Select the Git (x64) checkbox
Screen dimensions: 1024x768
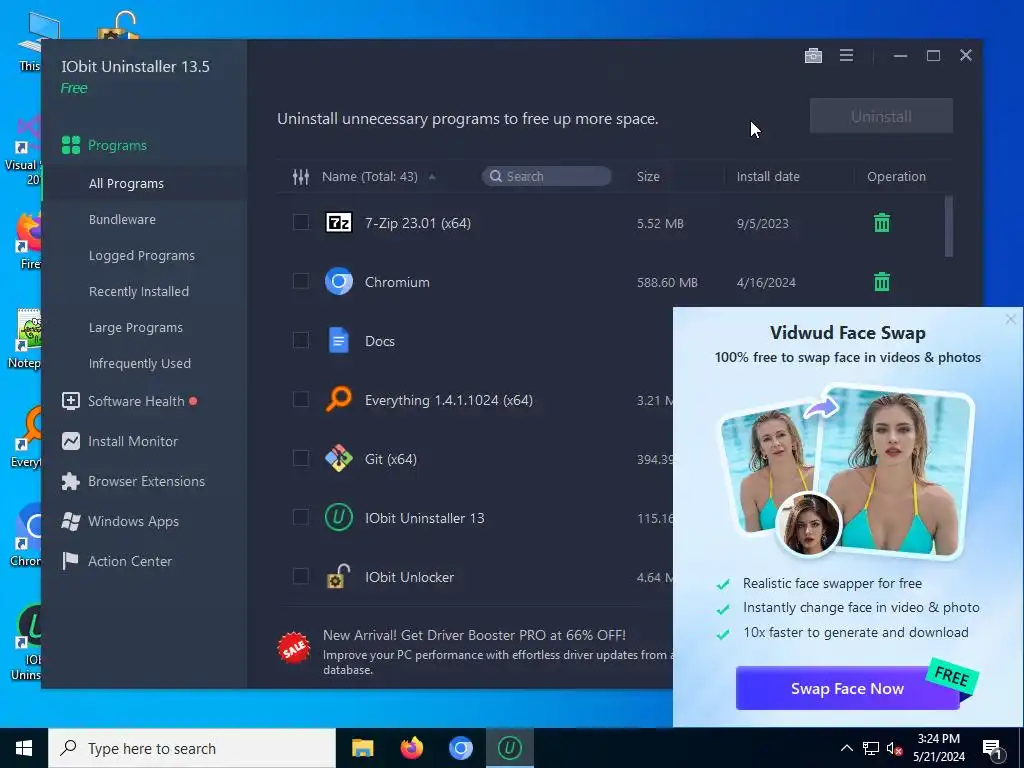[x=300, y=458]
